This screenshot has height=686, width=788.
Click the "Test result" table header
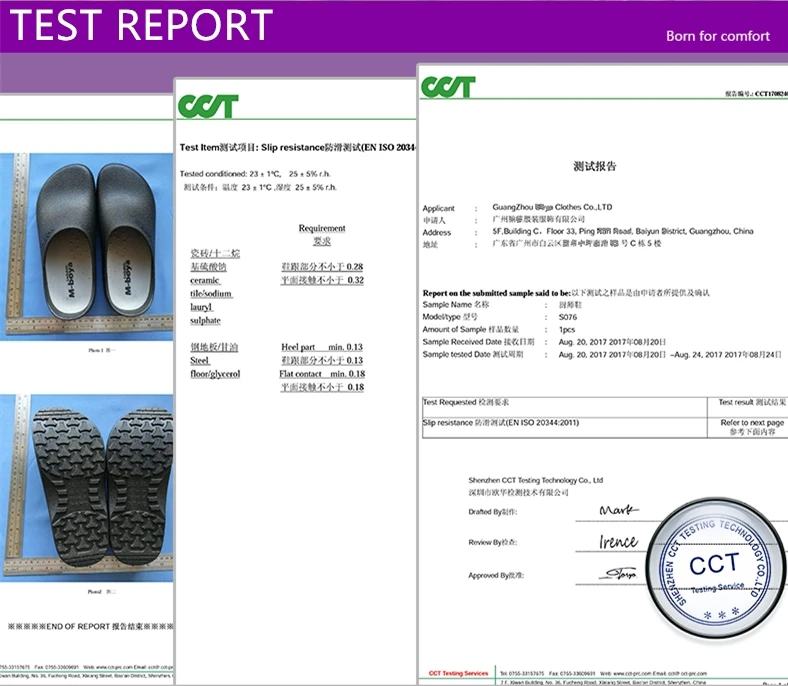752,402
